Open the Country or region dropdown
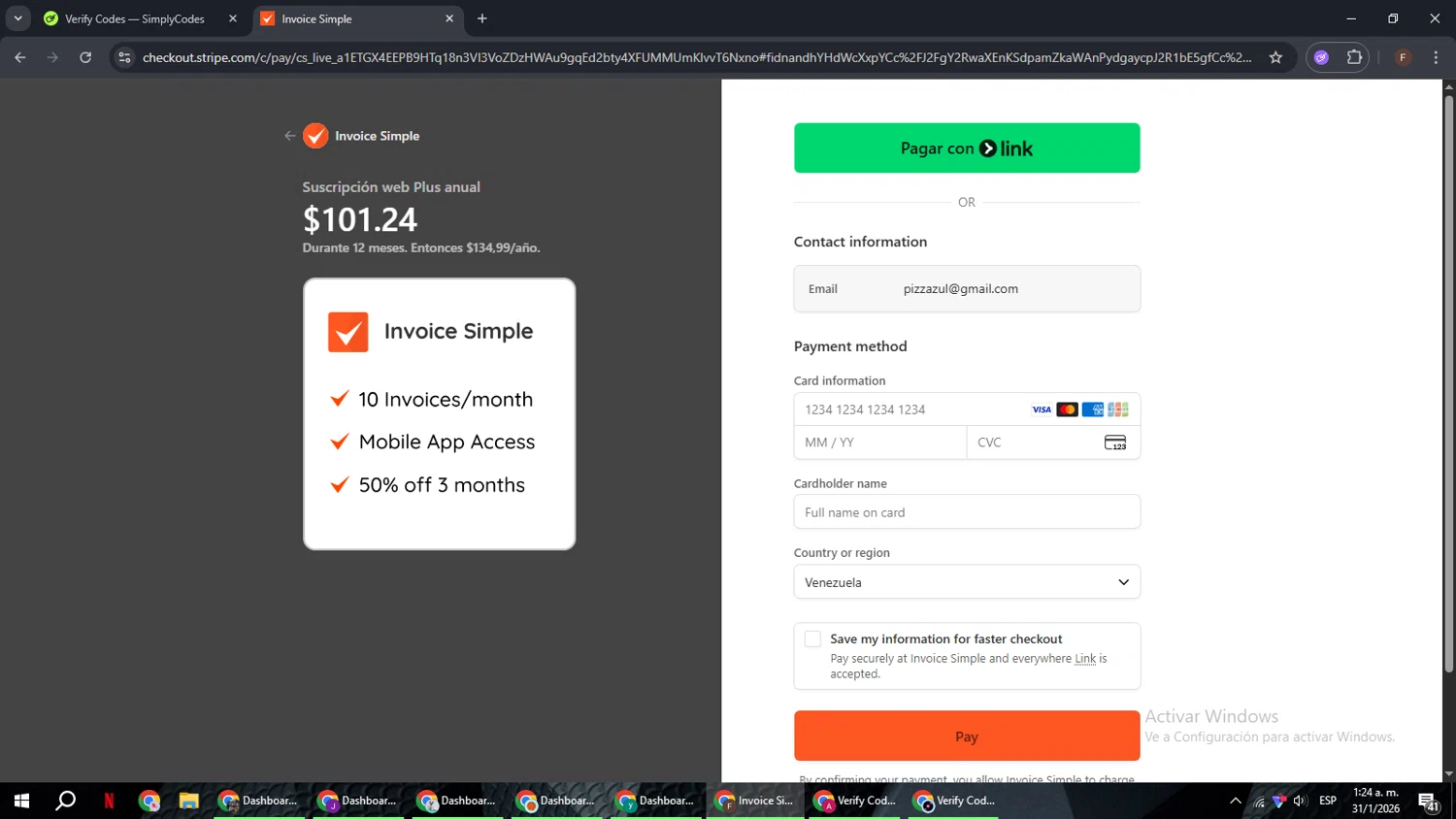The width and height of the screenshot is (1456, 819). pyautogui.click(x=967, y=582)
